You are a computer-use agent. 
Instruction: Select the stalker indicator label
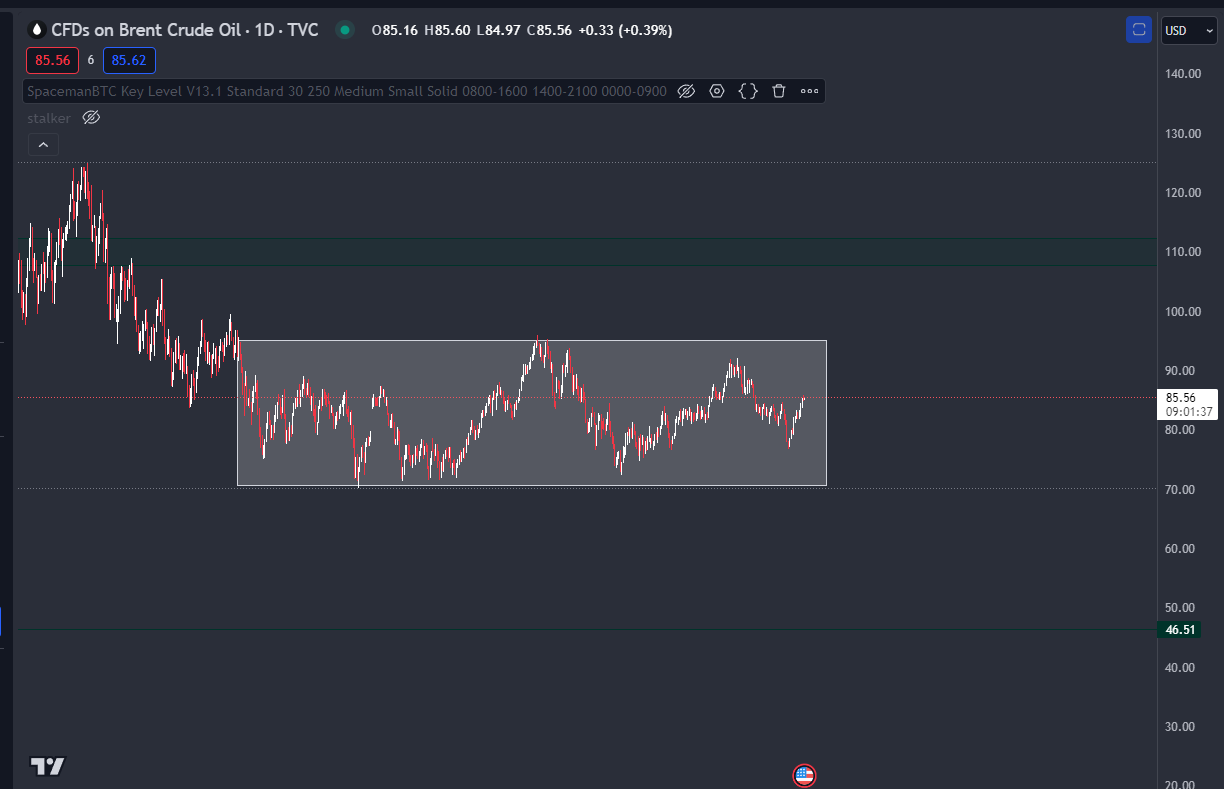click(x=49, y=118)
